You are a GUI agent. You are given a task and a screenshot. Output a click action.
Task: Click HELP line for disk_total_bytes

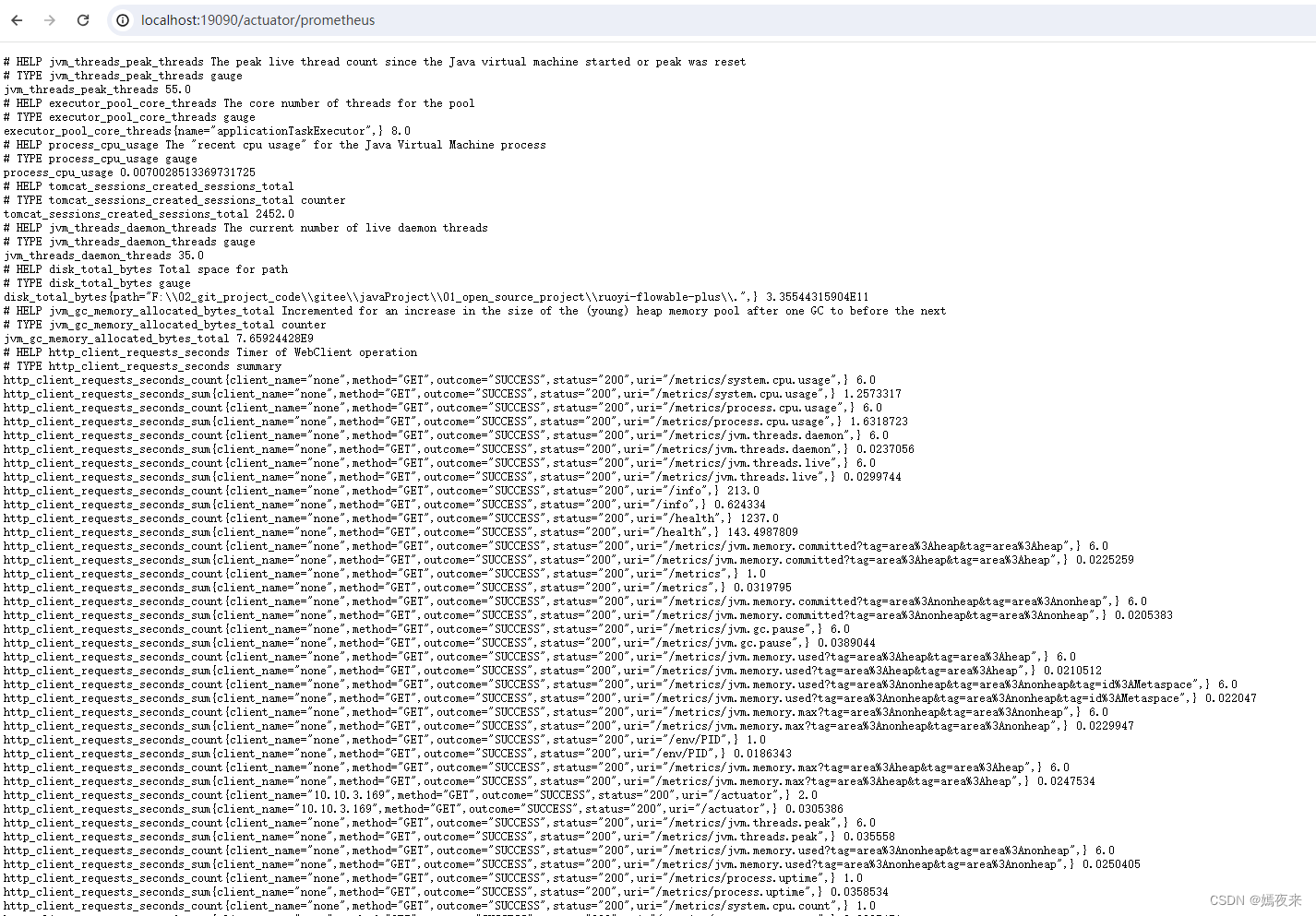146,269
